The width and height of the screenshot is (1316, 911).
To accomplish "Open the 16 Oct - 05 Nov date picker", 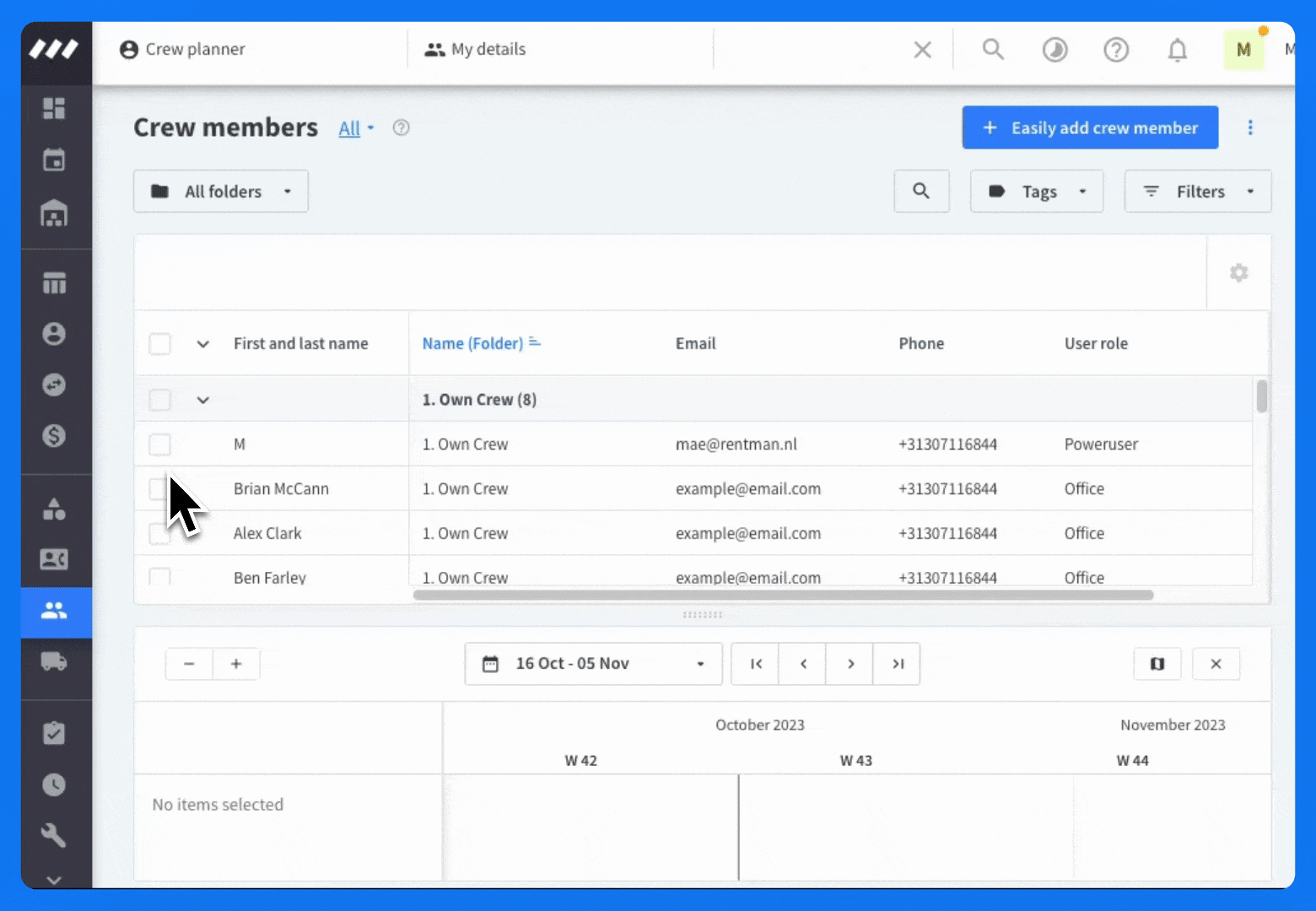I will tap(593, 664).
